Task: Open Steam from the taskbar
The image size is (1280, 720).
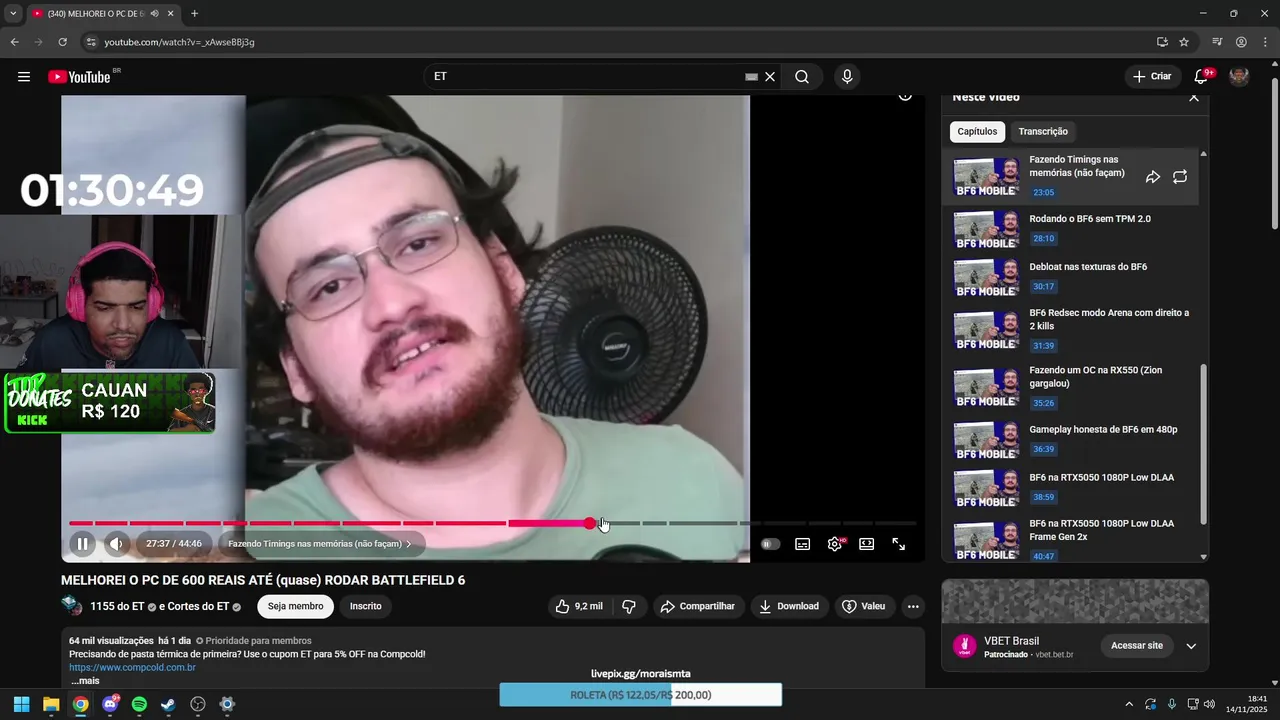Action: point(168,704)
